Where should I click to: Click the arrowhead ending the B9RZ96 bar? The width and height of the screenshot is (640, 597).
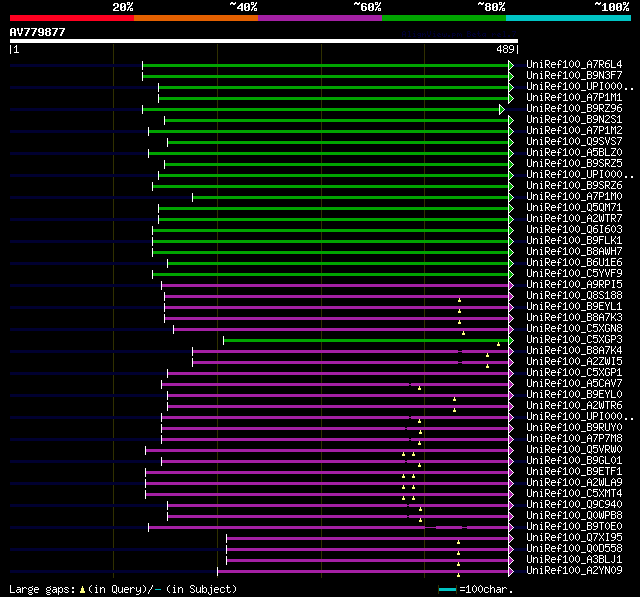[502, 109]
